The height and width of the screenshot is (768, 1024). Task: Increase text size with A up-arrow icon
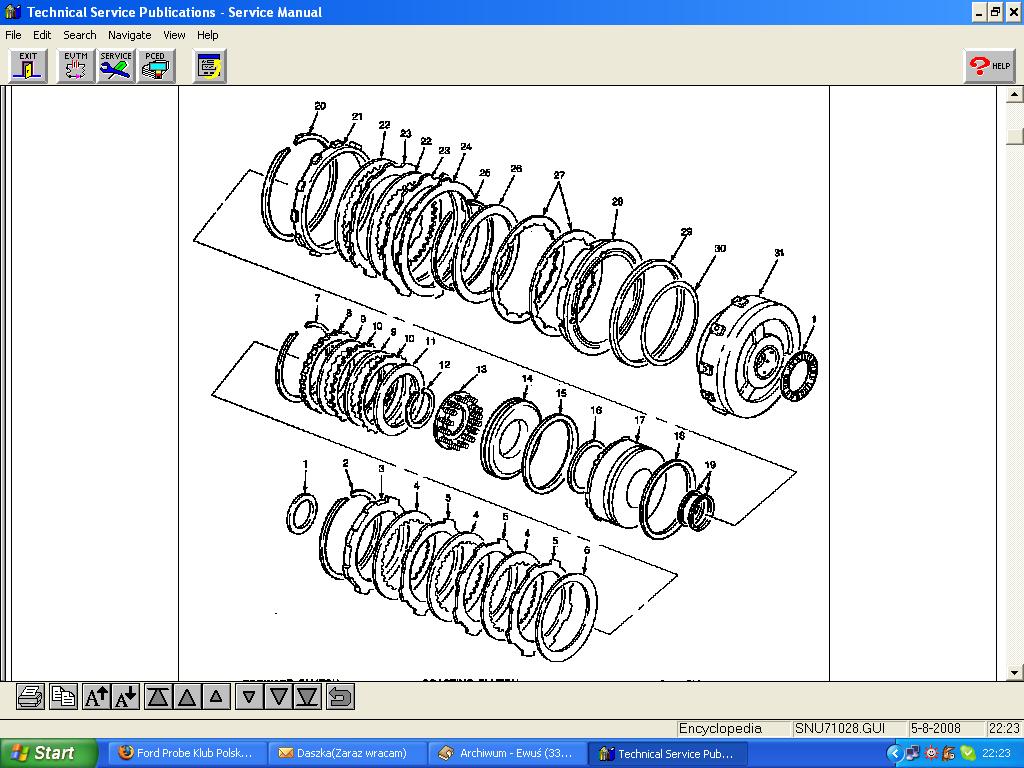pos(96,697)
